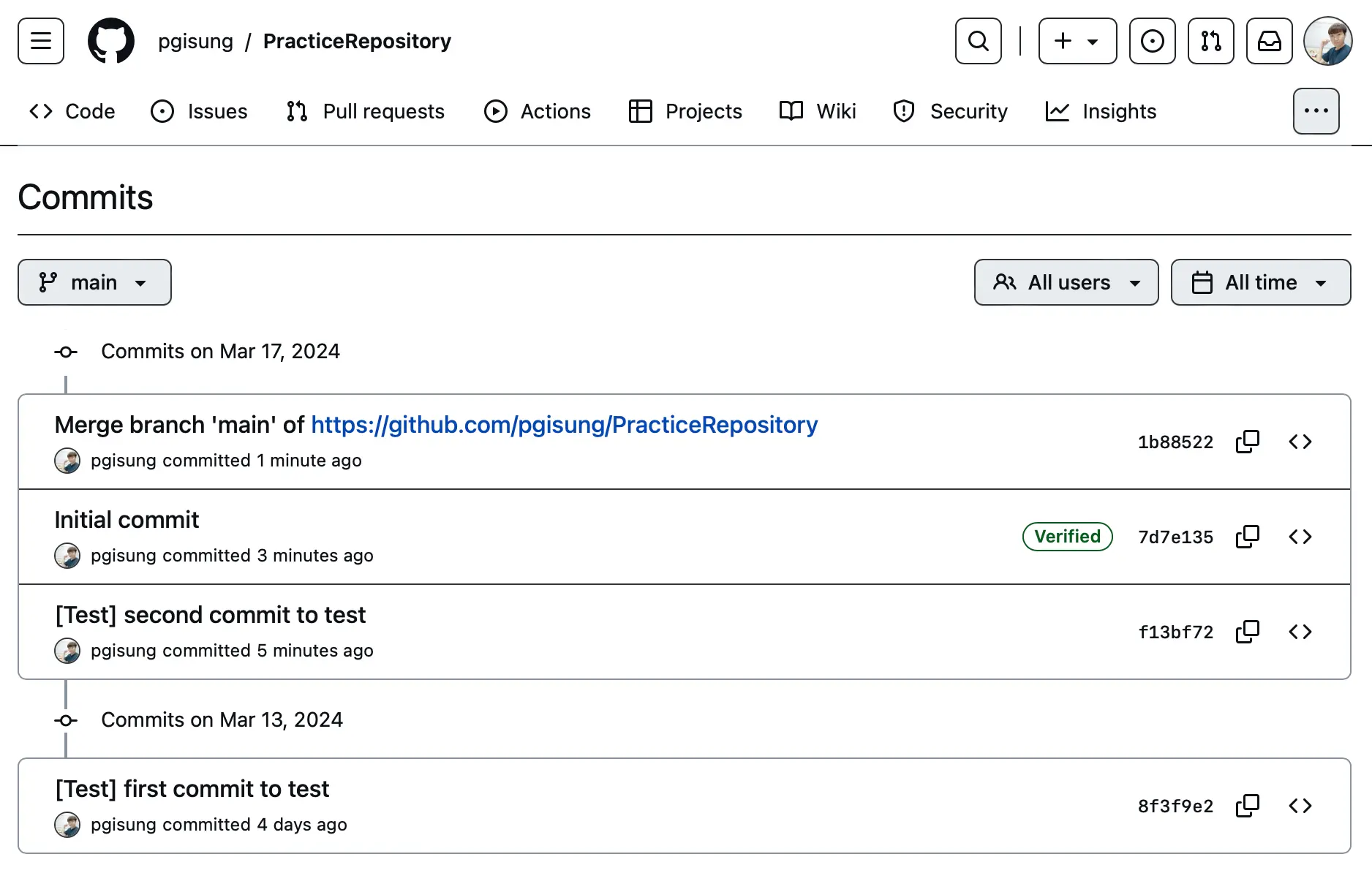Open the more options ellipsis button

tap(1316, 111)
